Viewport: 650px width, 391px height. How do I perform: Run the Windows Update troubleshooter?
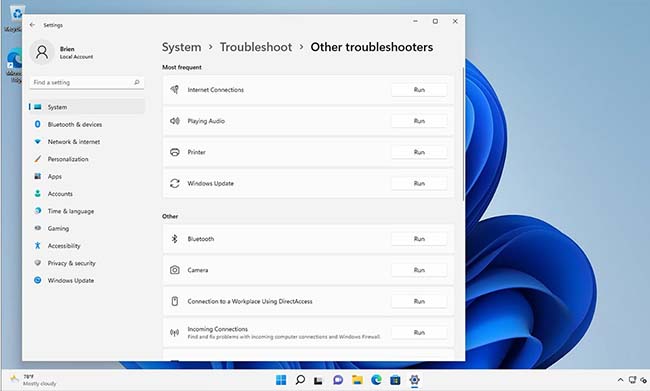[419, 183]
